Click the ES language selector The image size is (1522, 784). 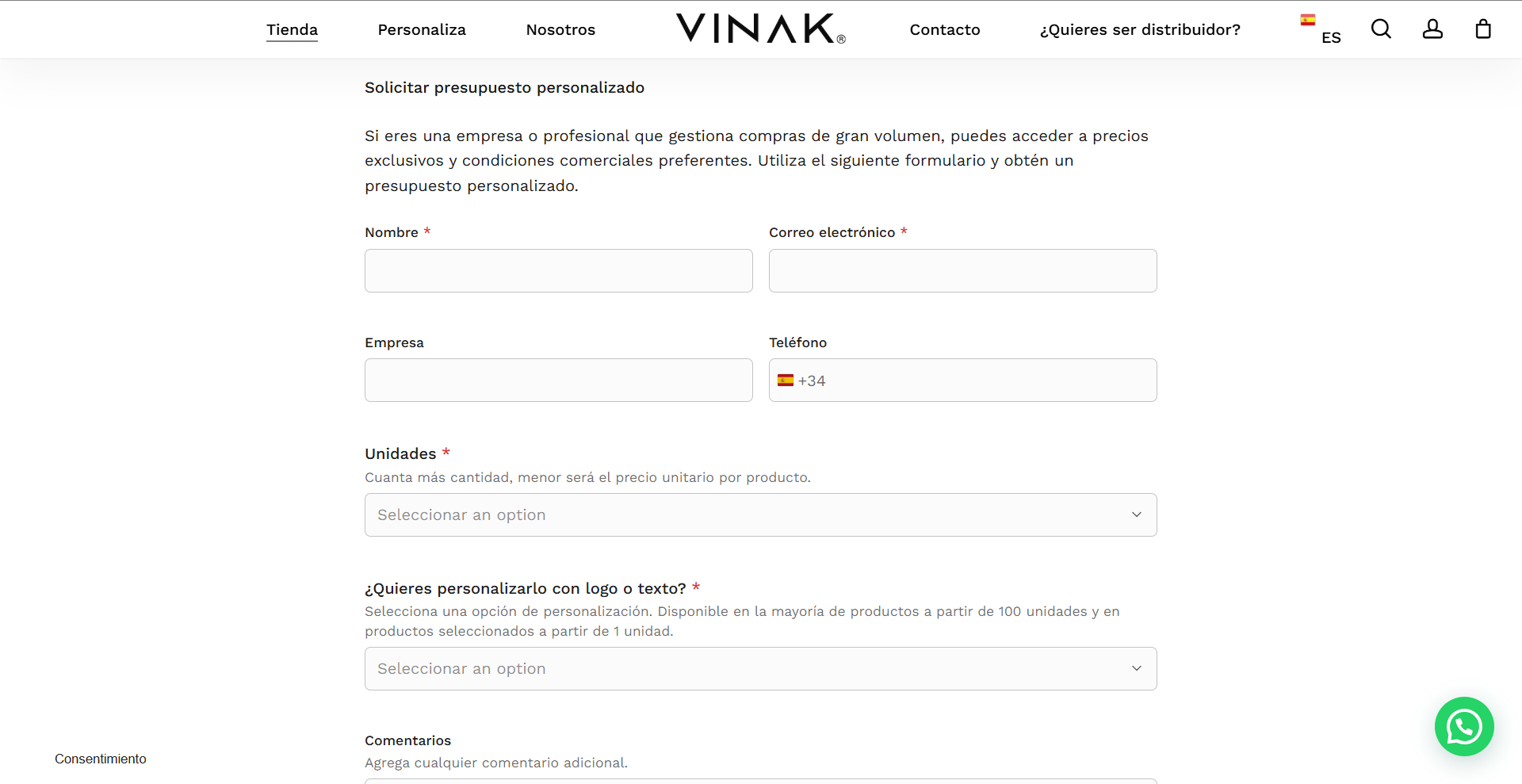(x=1331, y=37)
